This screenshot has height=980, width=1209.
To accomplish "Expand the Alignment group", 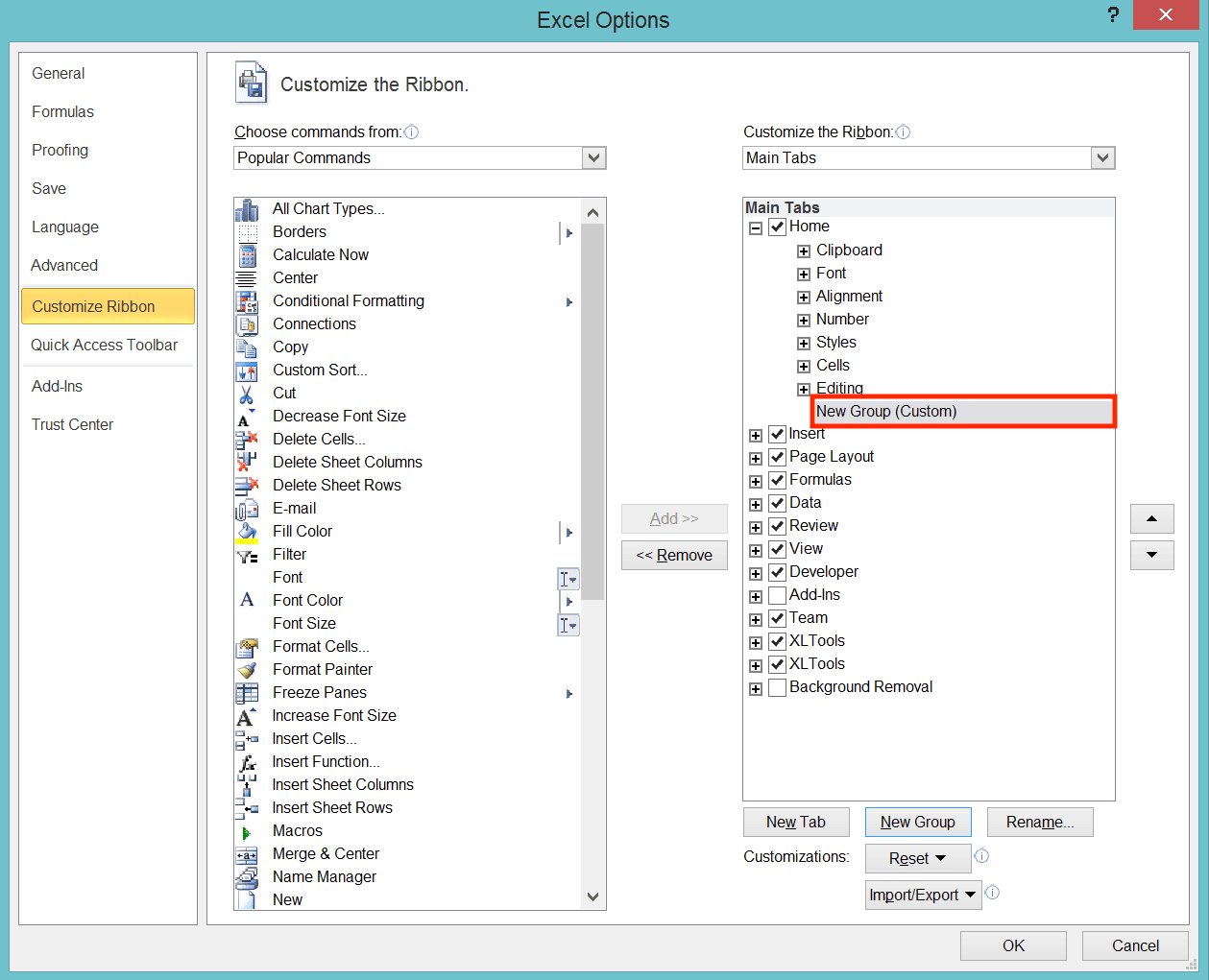I will coord(804,298).
